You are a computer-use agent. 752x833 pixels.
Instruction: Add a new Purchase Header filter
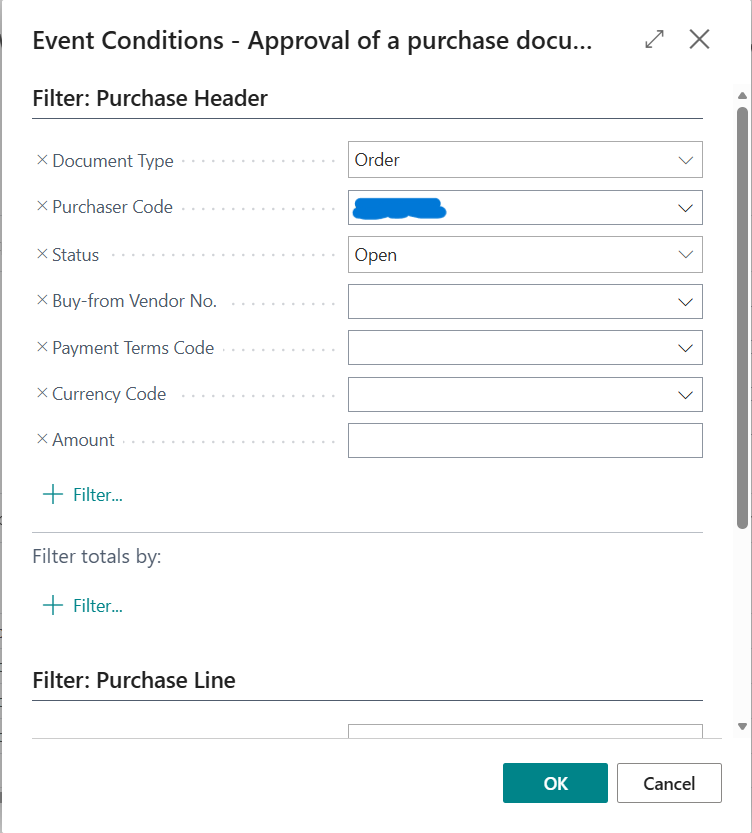point(83,495)
